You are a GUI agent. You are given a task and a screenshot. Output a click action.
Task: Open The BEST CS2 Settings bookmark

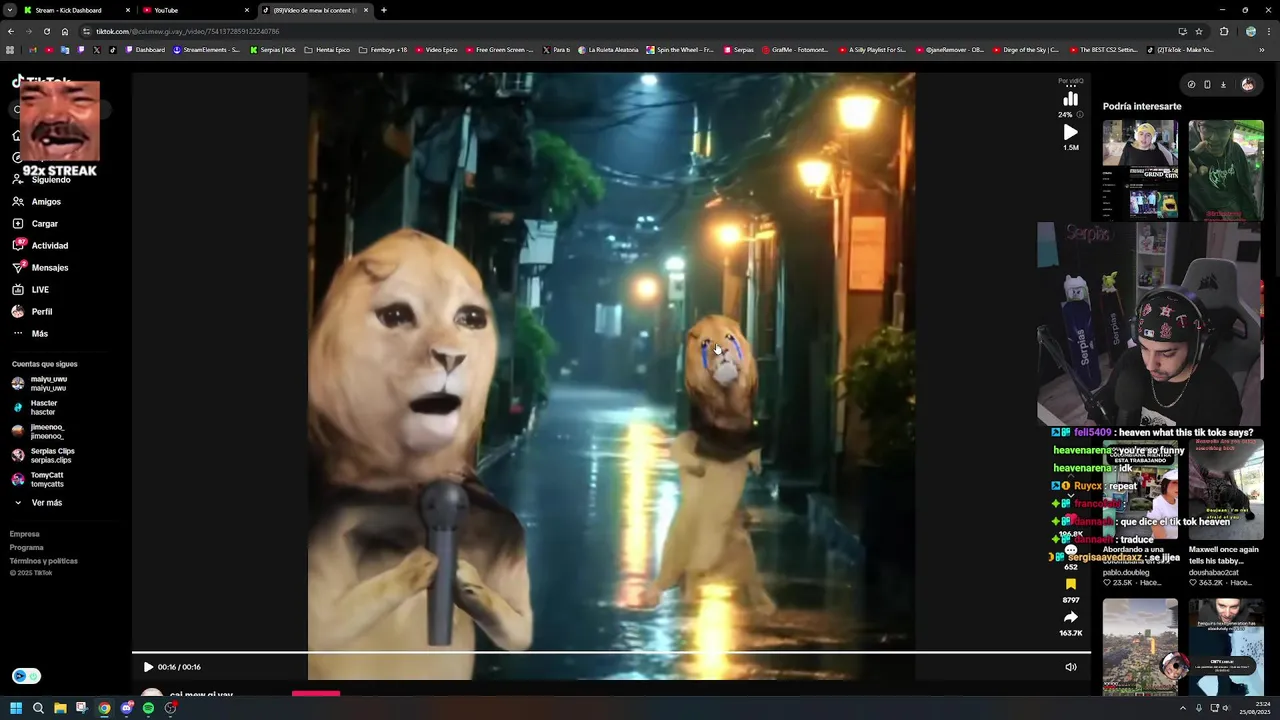[1103, 50]
